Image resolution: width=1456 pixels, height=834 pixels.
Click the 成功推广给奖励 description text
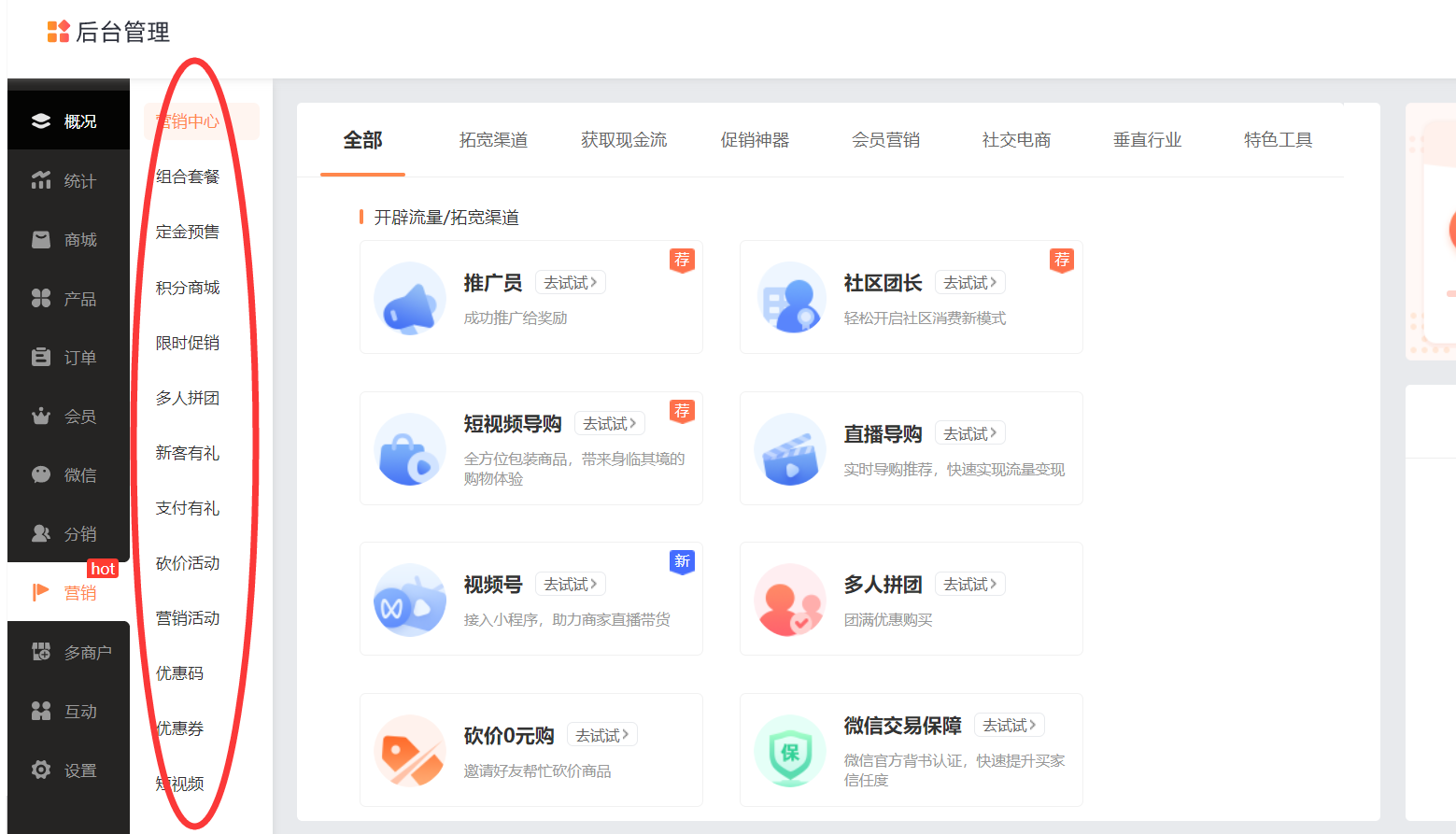pyautogui.click(x=516, y=318)
